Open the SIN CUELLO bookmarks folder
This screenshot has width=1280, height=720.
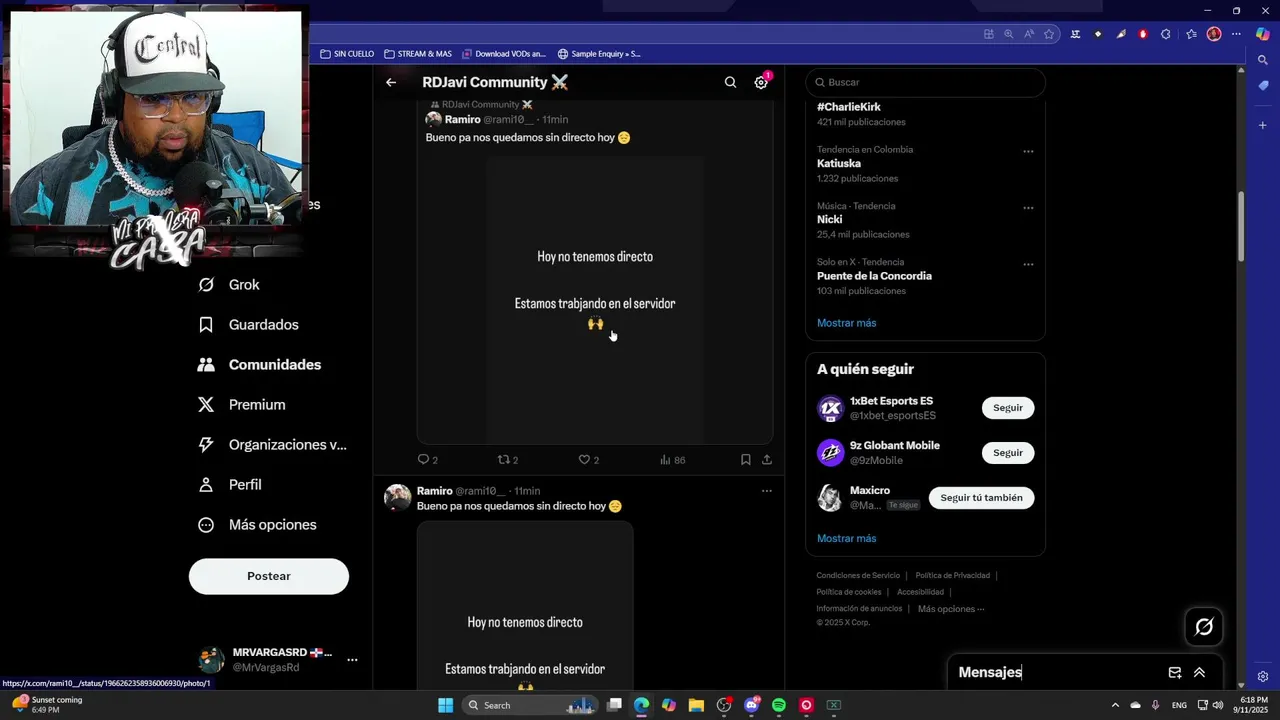tap(347, 54)
